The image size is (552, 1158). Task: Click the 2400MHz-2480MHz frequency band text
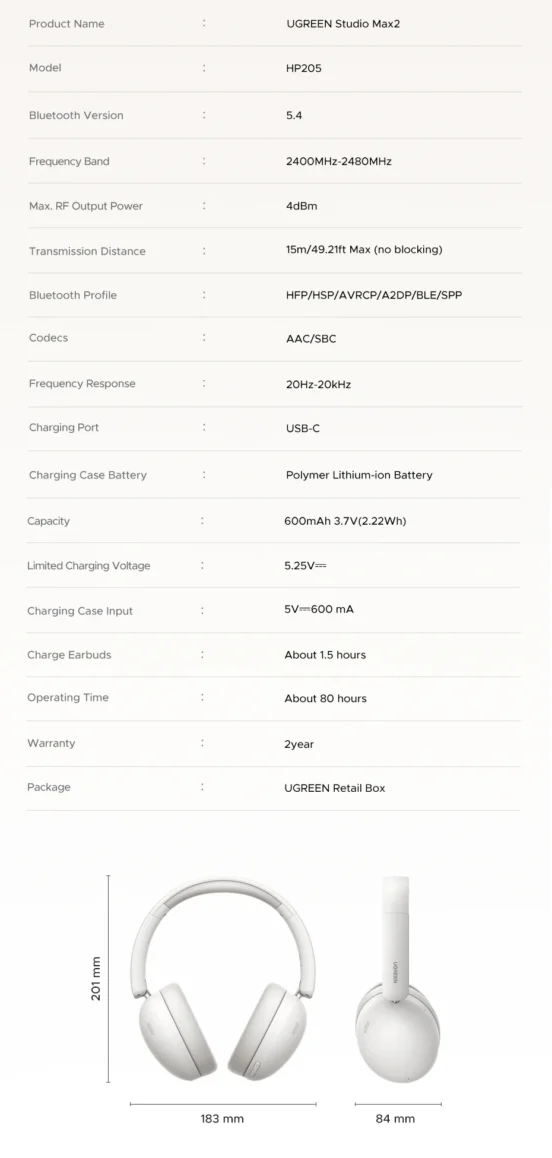338,161
